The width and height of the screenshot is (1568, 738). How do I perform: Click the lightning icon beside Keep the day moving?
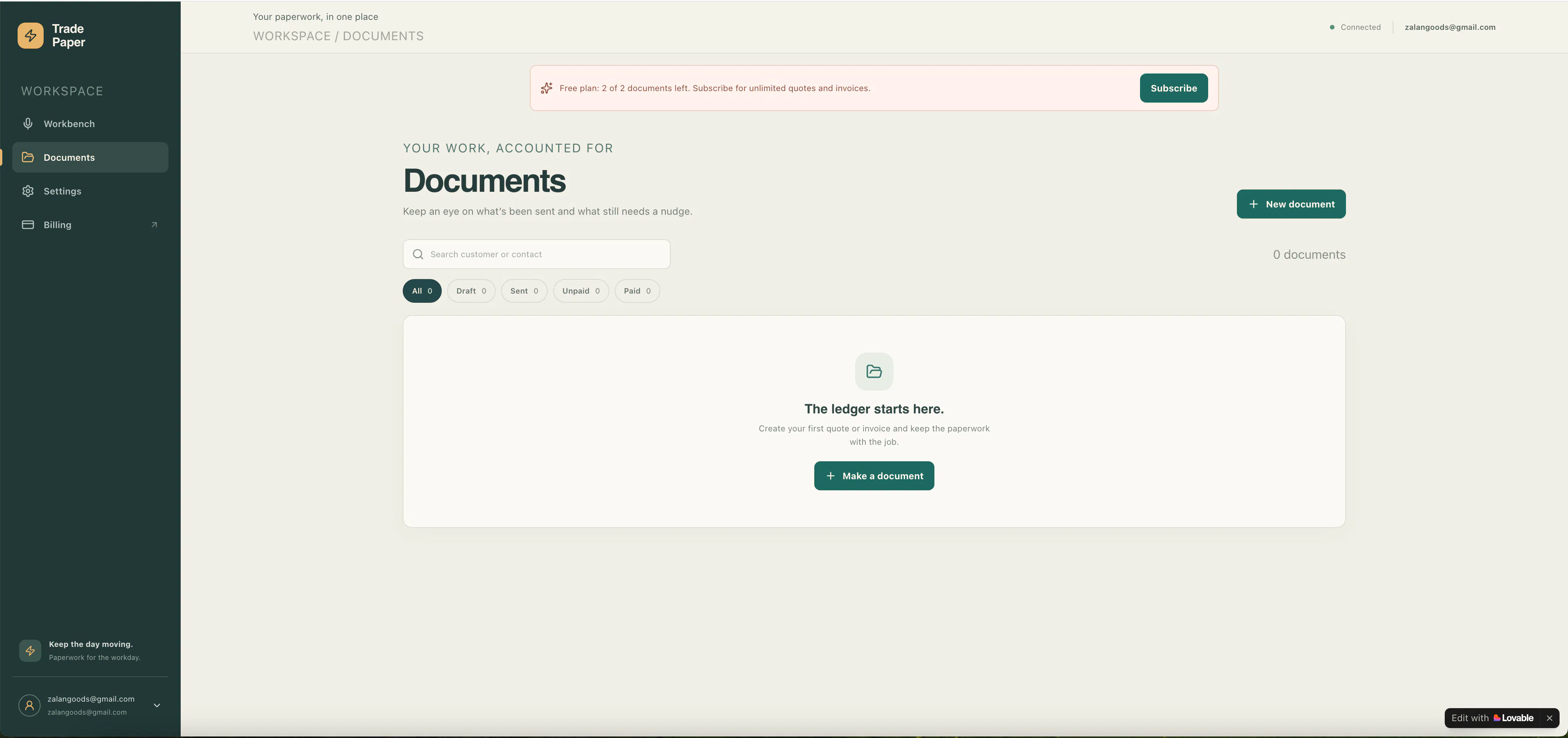tap(30, 650)
